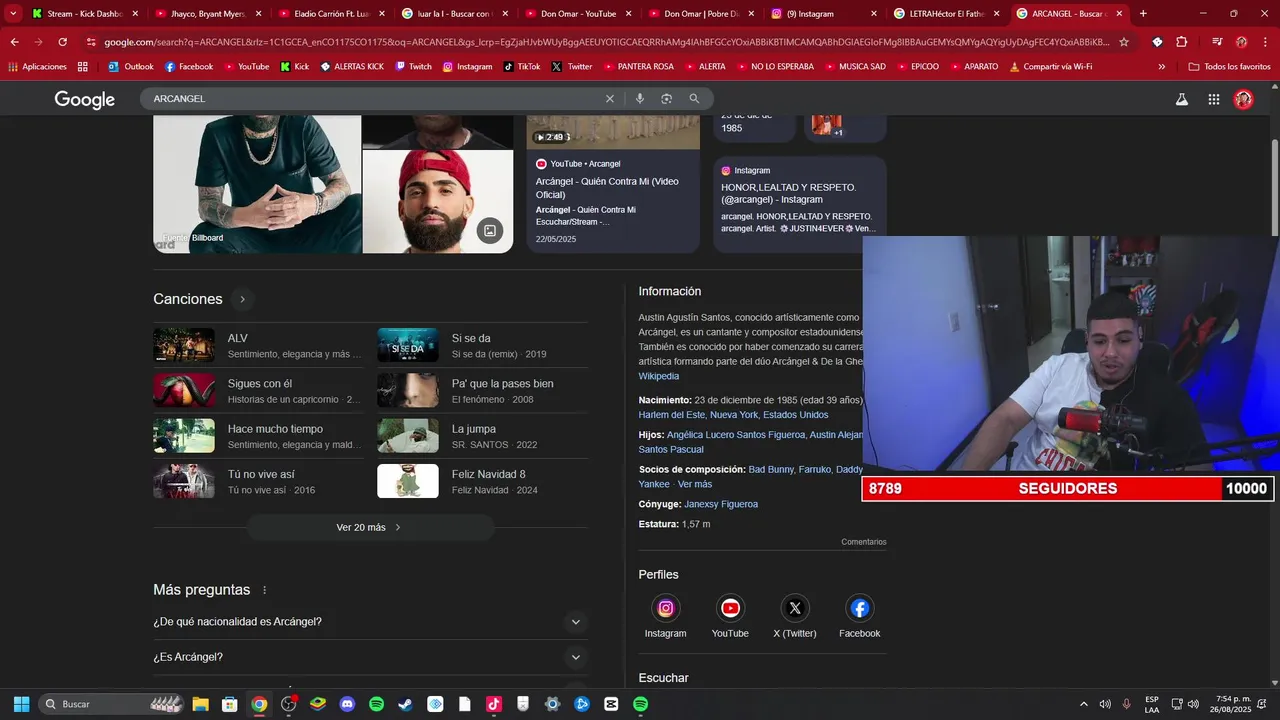The image size is (1280, 720).
Task: Expand the '¿Es Arcángel?' question
Action: (370, 657)
